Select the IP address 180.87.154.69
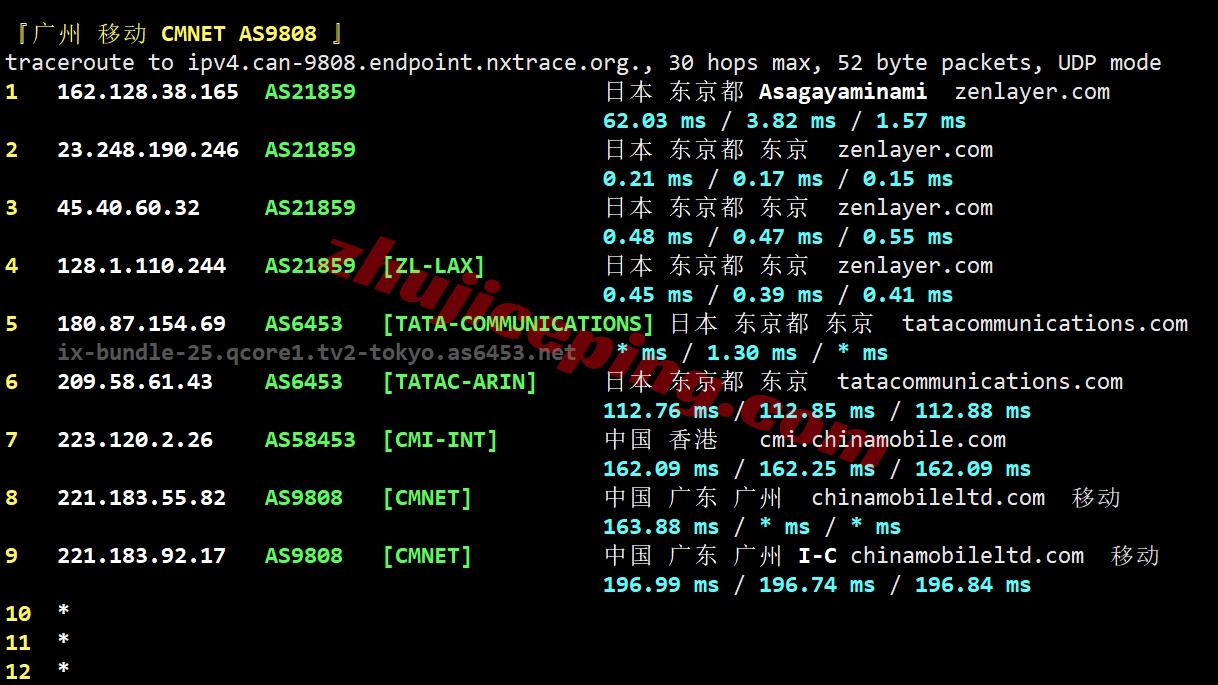This screenshot has width=1218, height=685. (x=141, y=324)
